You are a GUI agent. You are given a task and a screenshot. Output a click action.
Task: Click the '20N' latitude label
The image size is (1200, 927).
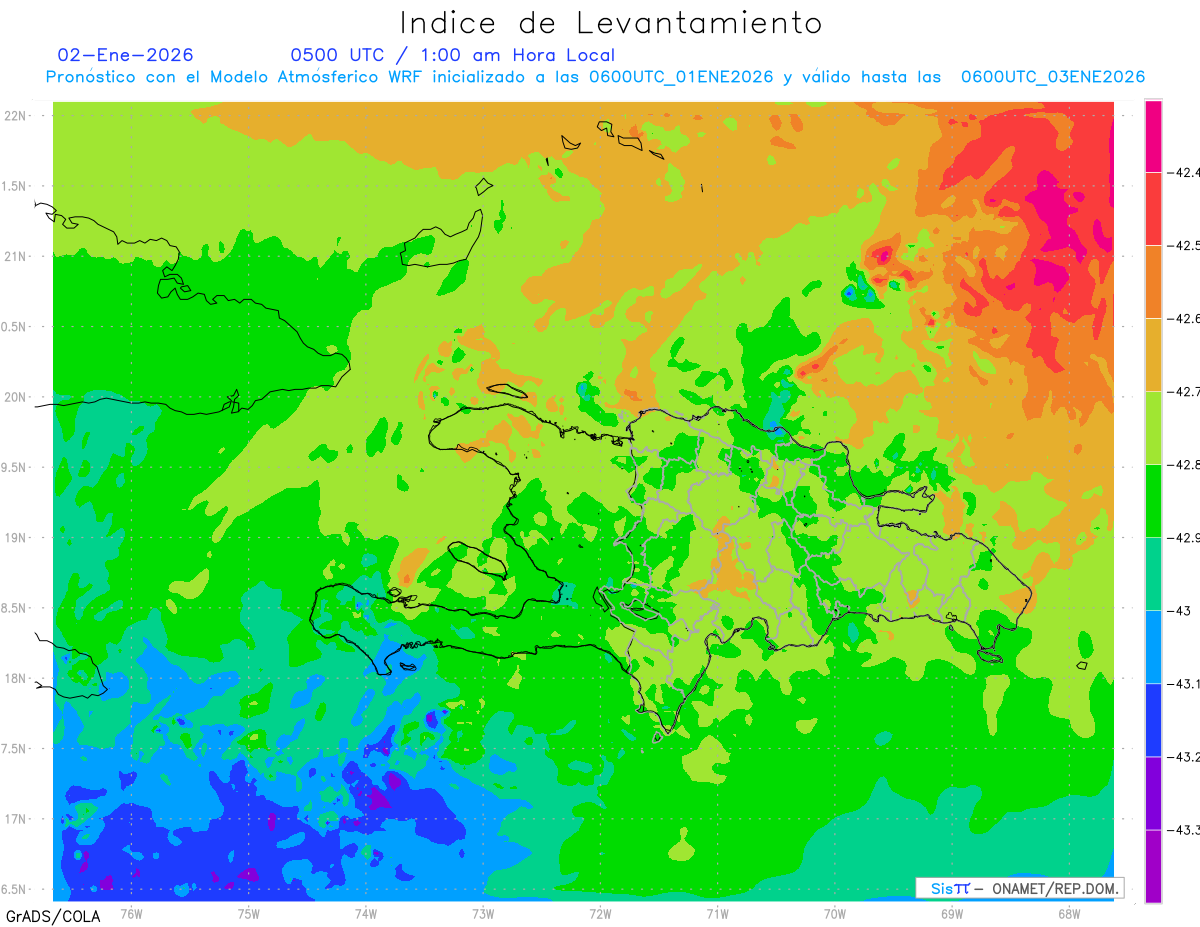point(15,397)
